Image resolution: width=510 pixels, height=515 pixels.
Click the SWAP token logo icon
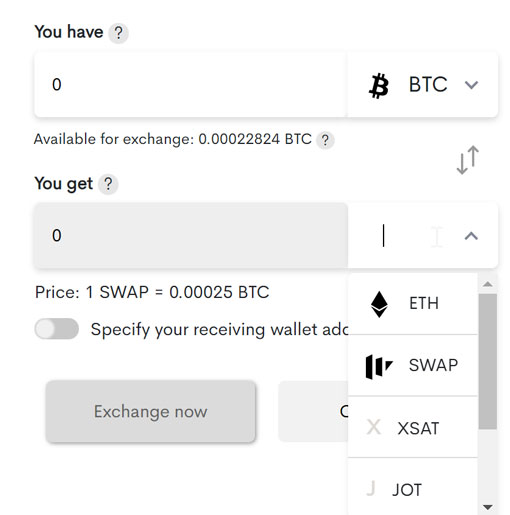pos(379,366)
